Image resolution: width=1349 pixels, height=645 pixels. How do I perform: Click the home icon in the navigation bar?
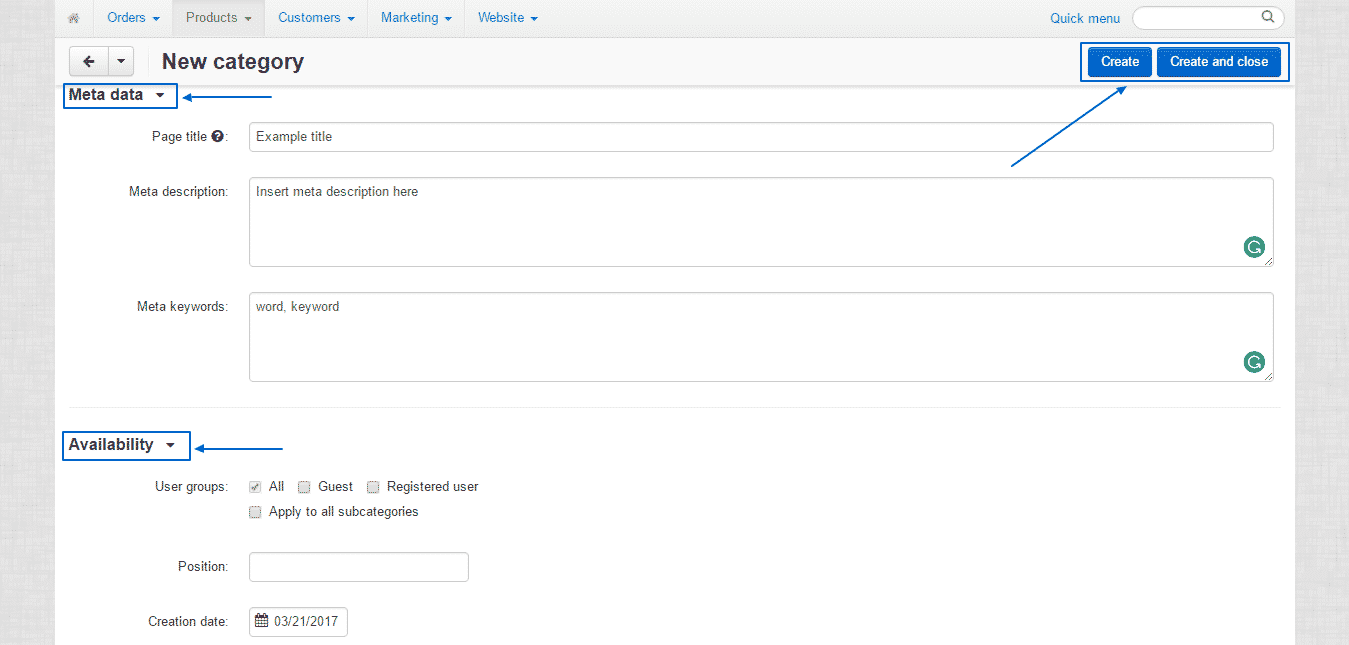click(x=73, y=17)
